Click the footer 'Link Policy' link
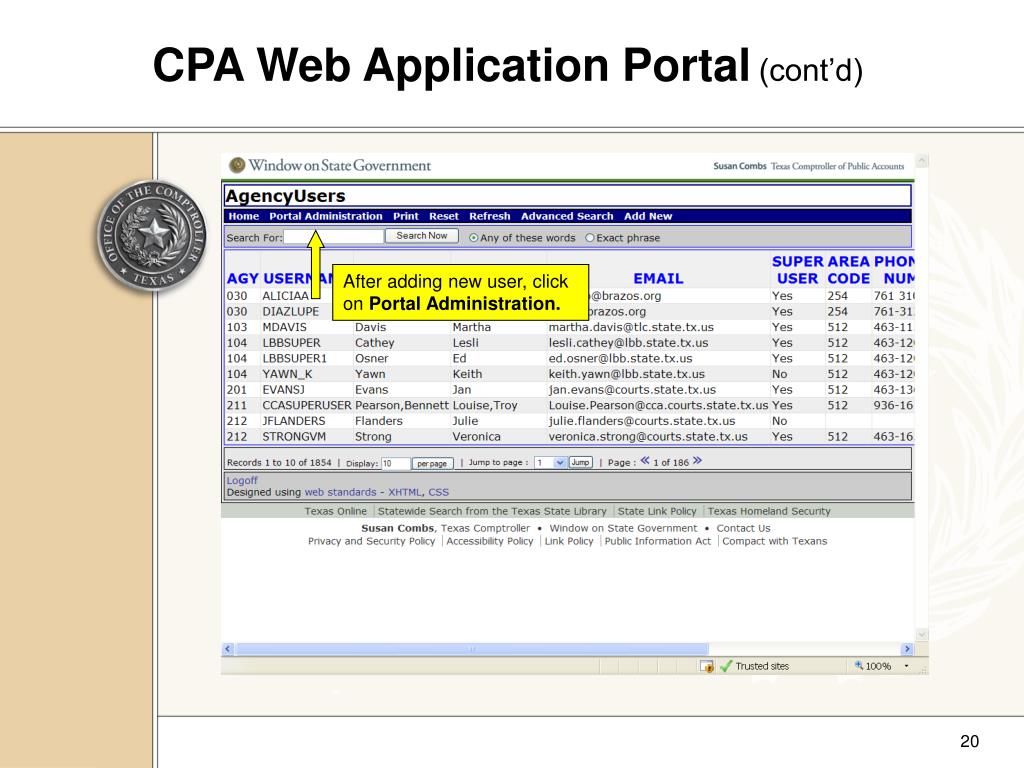 pos(569,541)
